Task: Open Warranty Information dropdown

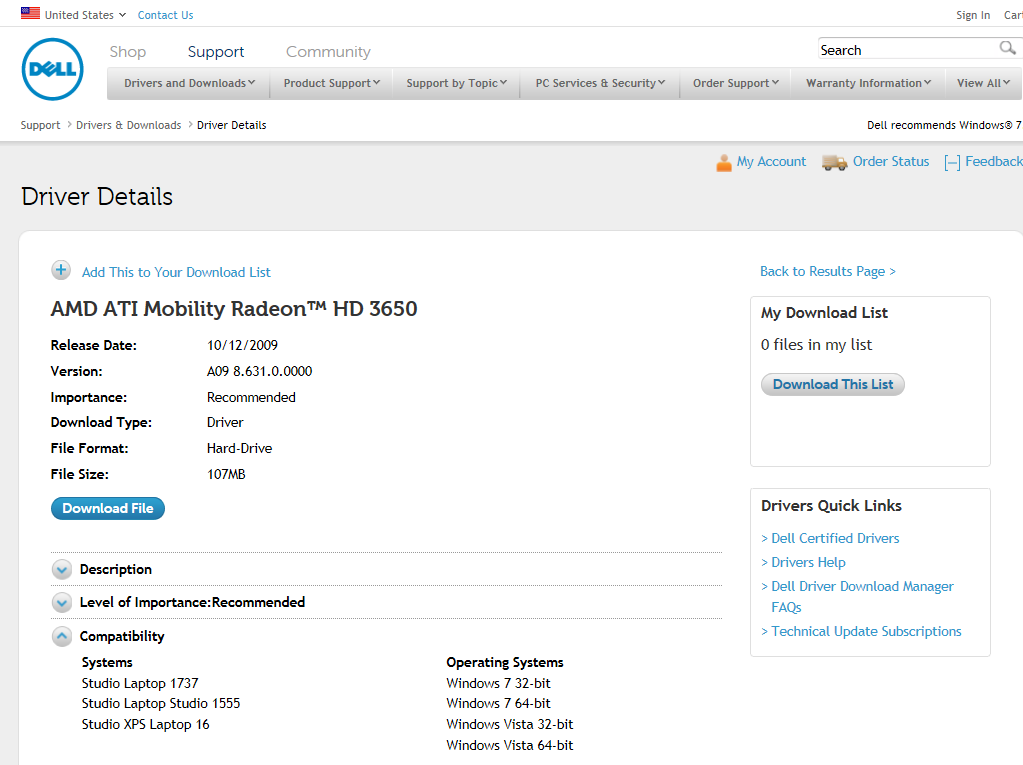Action: (x=868, y=83)
